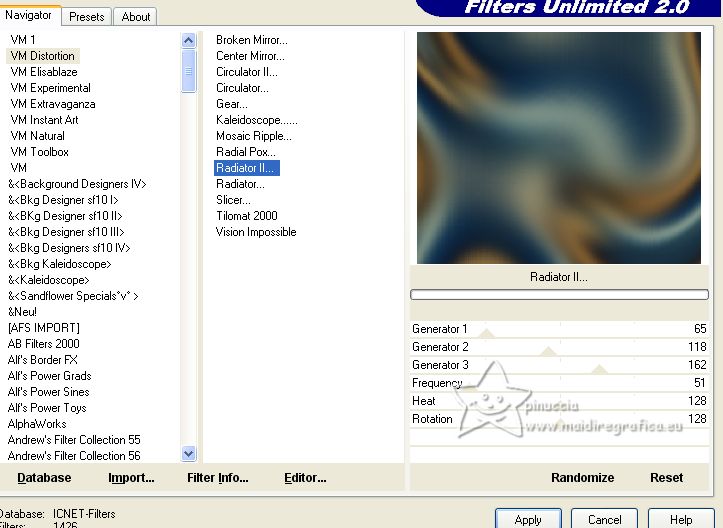The width and height of the screenshot is (723, 528).
Task: Choose &<BKg Designer sf10 II> category
Action: point(65,216)
